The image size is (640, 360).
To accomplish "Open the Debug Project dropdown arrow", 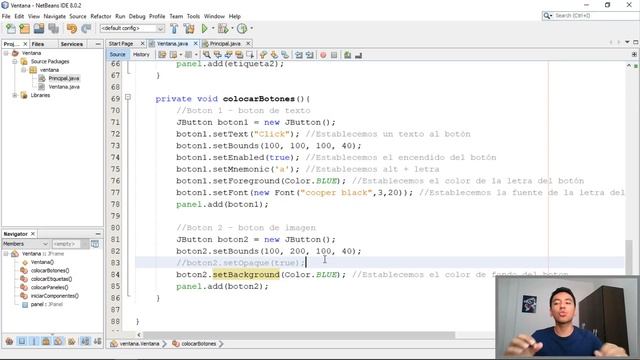I will 232,28.
